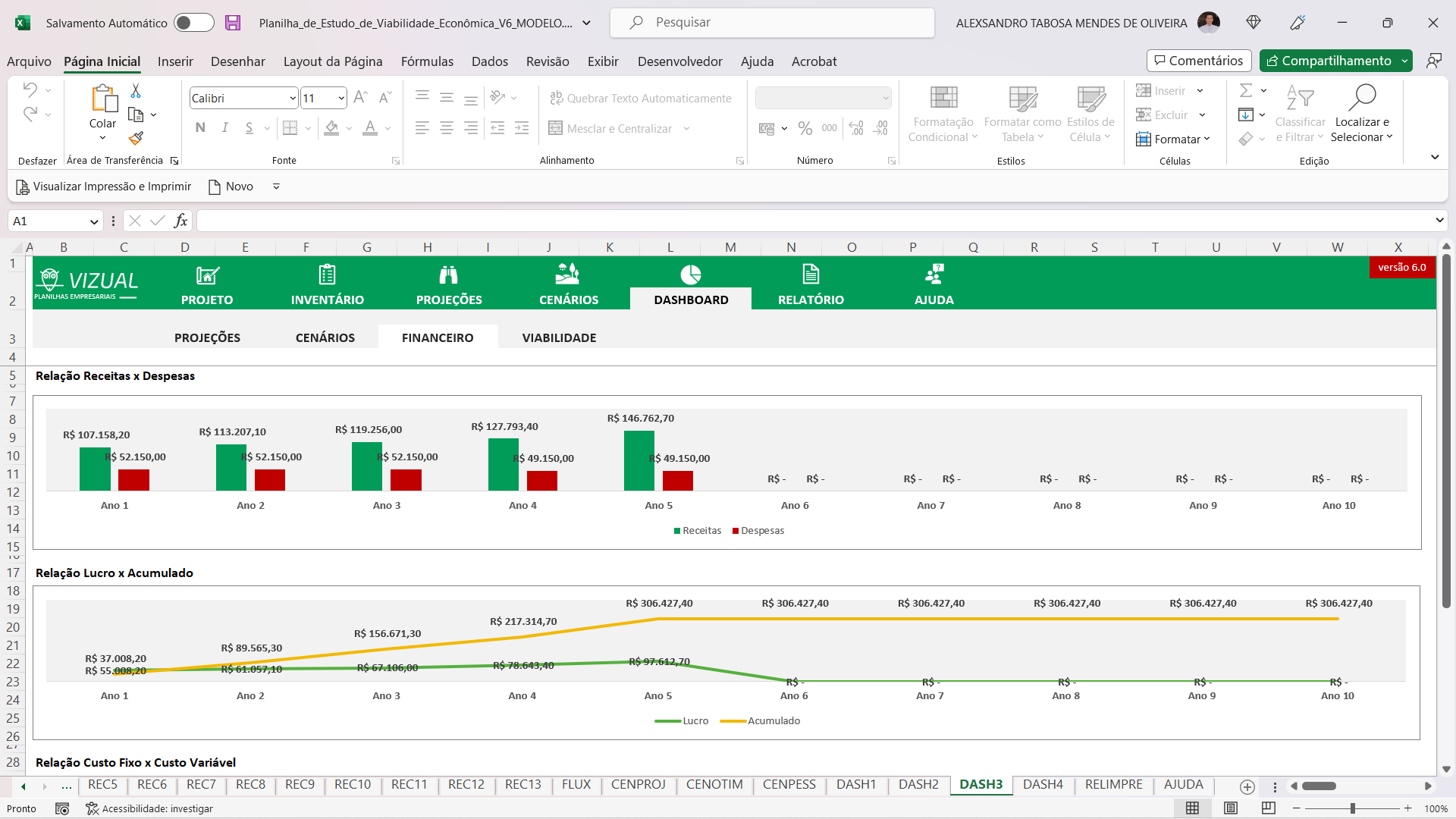Image resolution: width=1456 pixels, height=819 pixels.
Task: Toggle the Salvamento Automático switch
Action: click(x=194, y=23)
